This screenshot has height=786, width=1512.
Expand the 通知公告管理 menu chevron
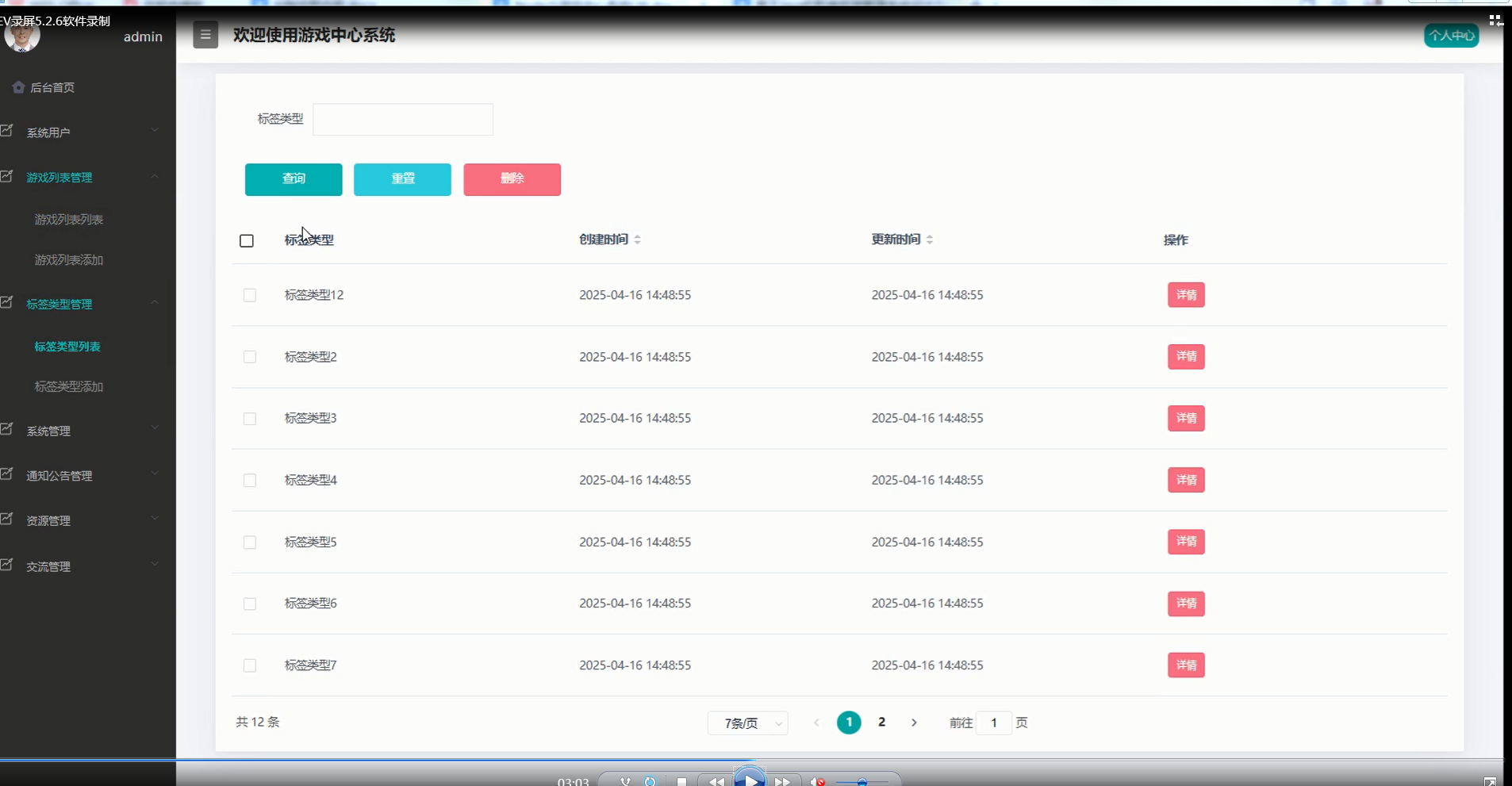[155, 474]
